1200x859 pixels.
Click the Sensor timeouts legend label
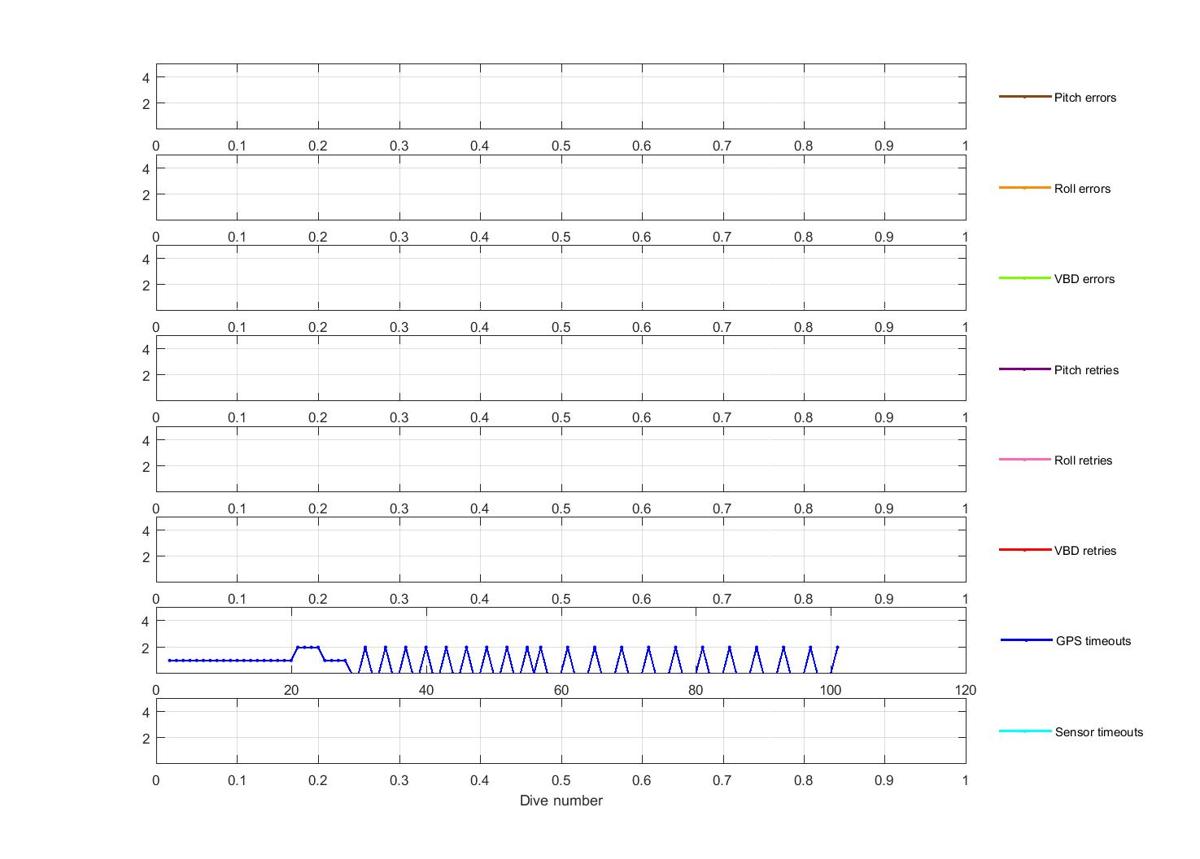1099,732
